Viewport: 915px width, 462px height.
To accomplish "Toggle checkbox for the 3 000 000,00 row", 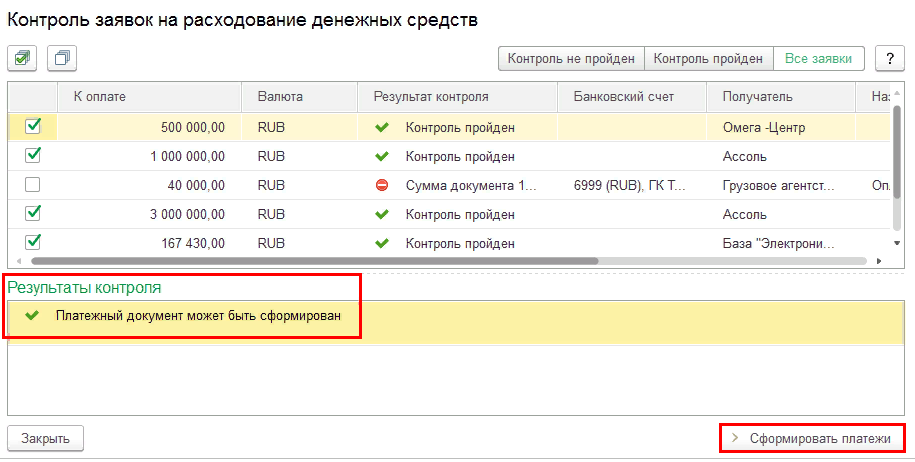I will point(33,214).
